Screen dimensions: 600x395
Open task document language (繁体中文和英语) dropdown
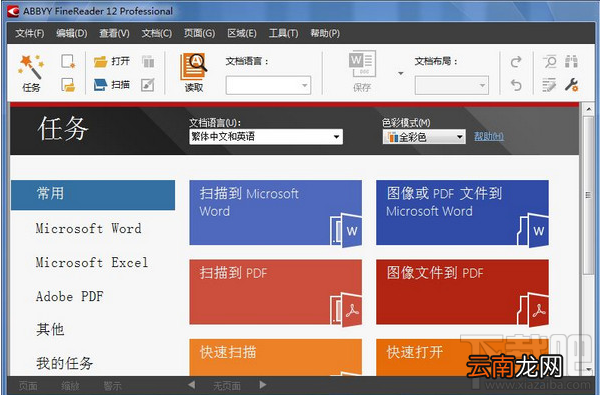point(266,137)
